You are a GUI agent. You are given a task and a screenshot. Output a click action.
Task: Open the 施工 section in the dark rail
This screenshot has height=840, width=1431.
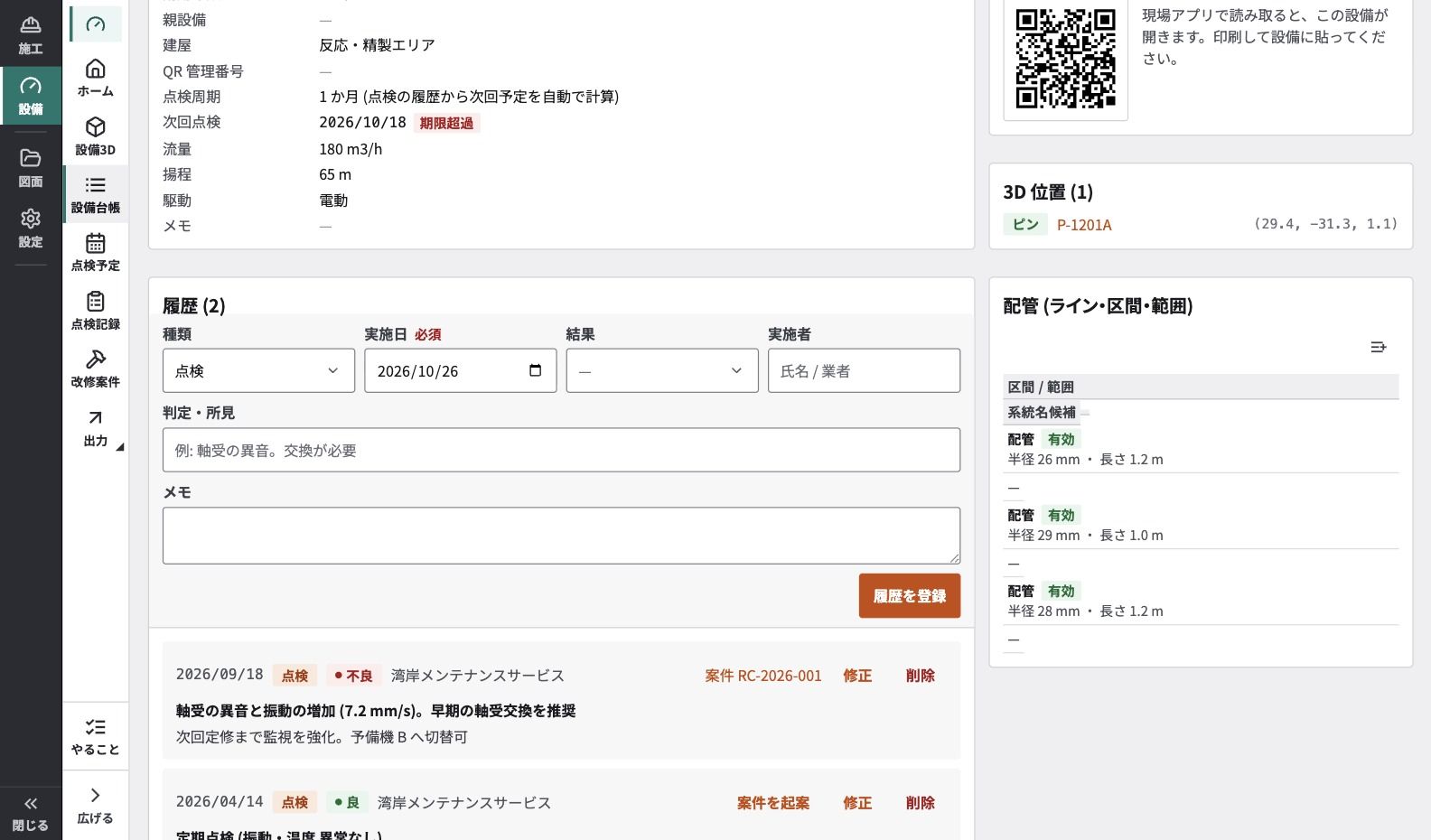pyautogui.click(x=31, y=34)
